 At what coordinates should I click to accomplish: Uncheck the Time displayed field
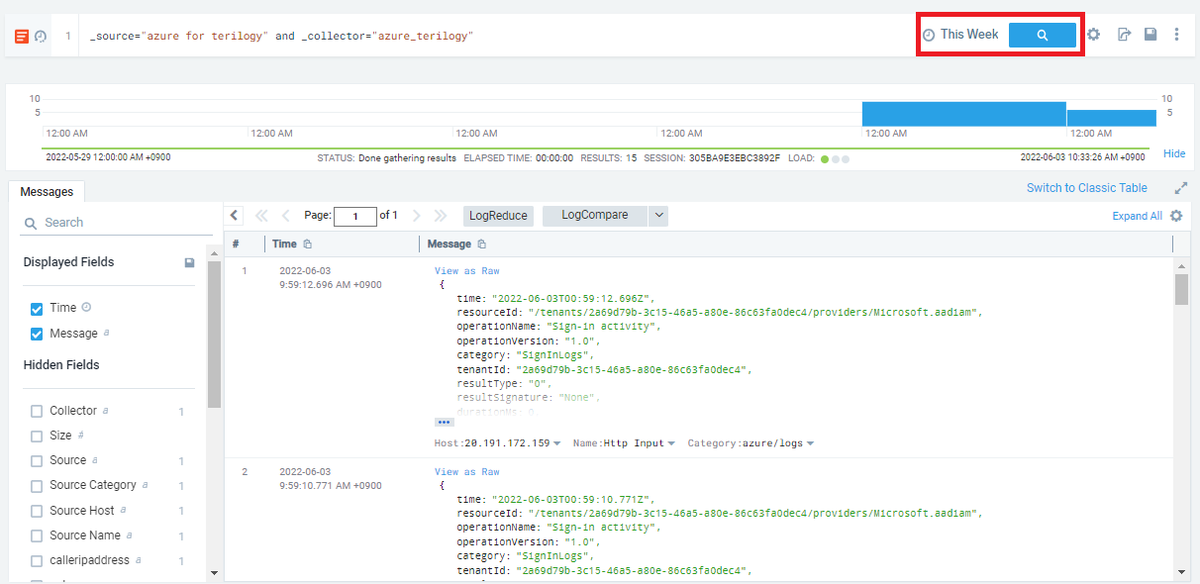[36, 307]
